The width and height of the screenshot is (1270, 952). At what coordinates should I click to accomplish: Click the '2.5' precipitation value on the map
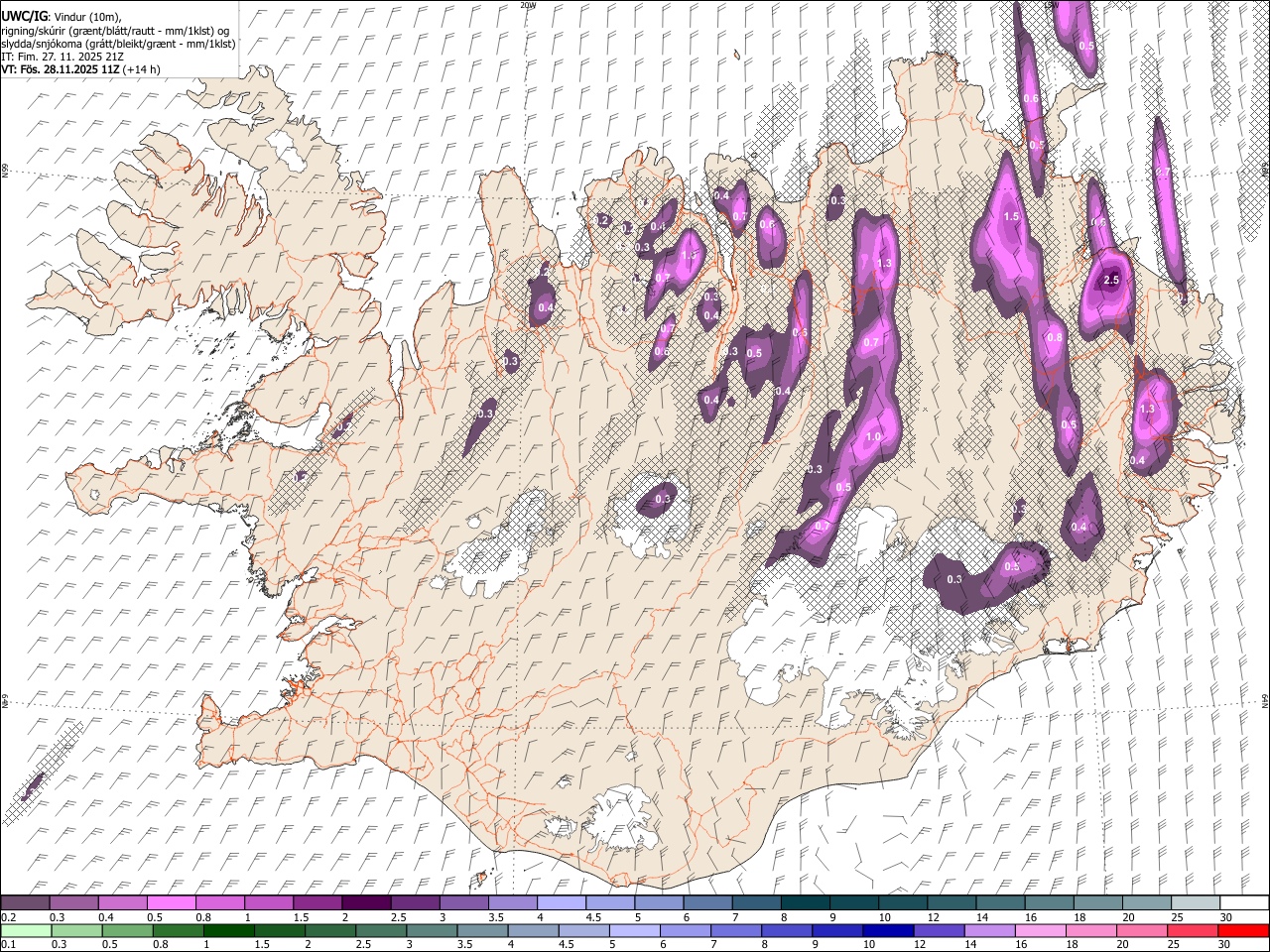click(1111, 281)
